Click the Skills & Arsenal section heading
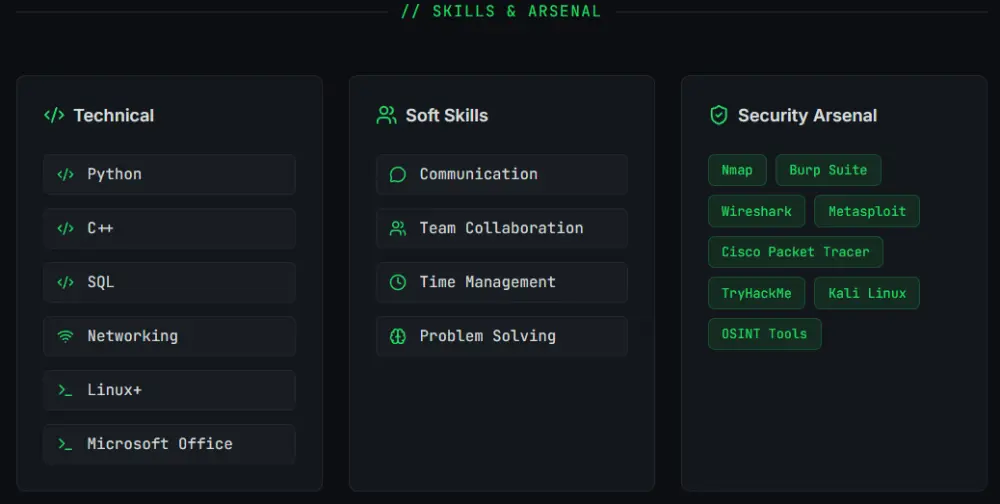Image resolution: width=1000 pixels, height=504 pixels. coord(501,12)
